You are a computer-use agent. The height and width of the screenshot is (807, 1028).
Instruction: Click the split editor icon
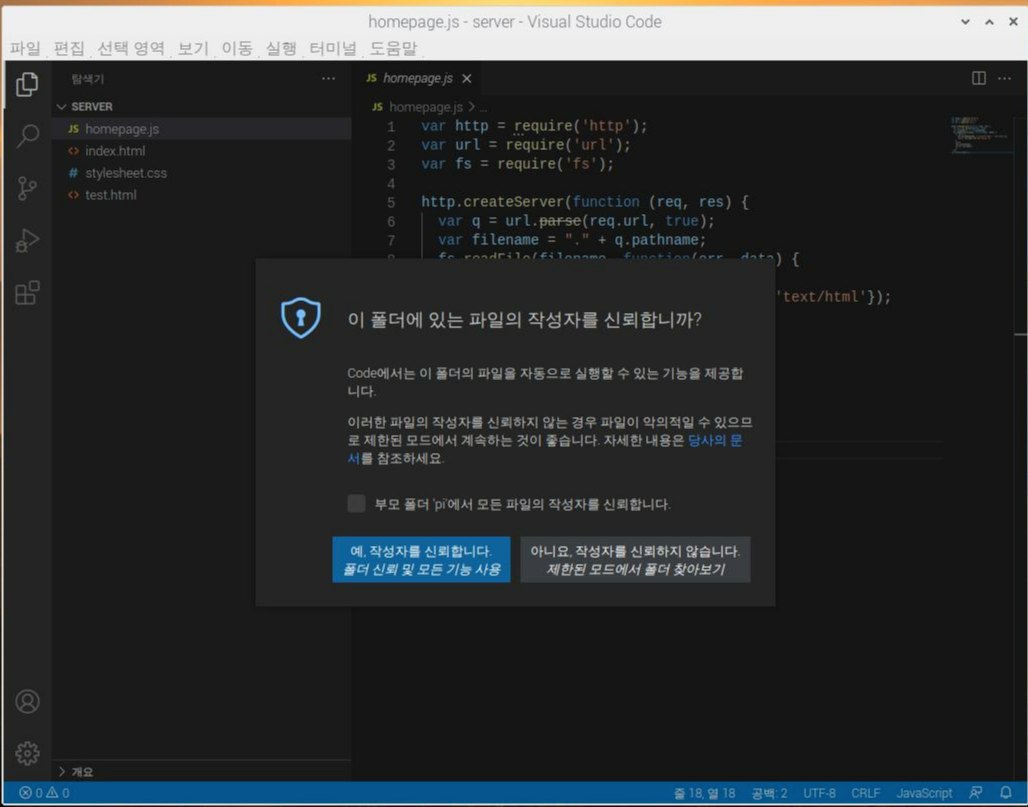(x=979, y=78)
